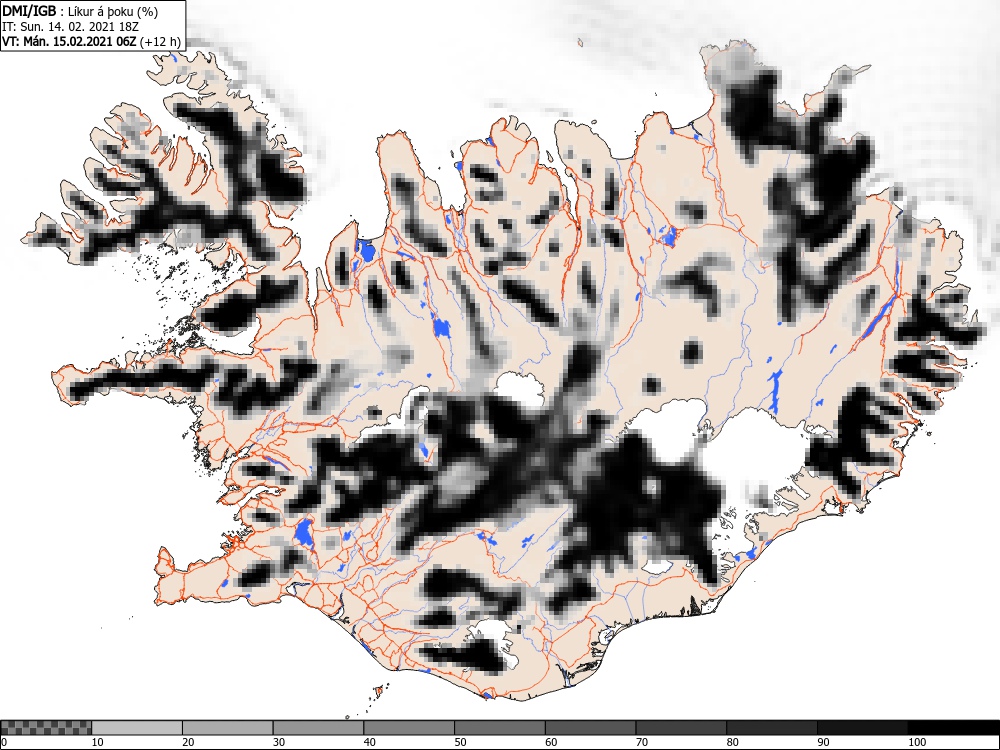Viewport: 1000px width, 750px height.
Task: Click the DMI/IGB title label
Action: 30,11
